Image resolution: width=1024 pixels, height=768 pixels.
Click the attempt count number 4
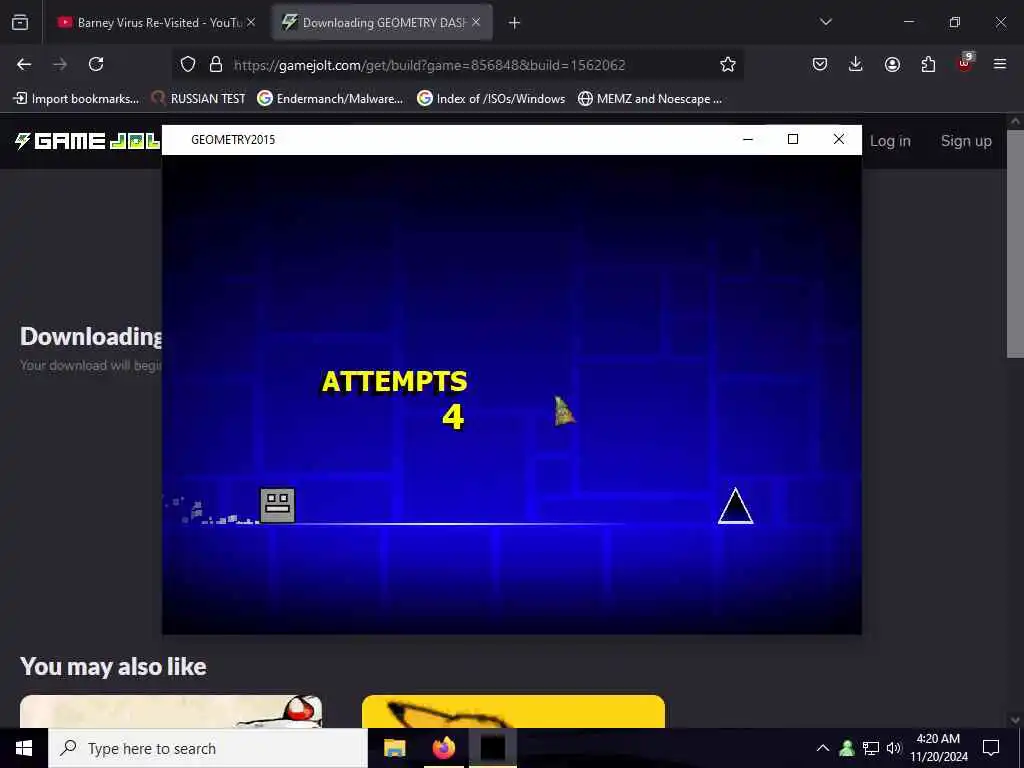[453, 417]
